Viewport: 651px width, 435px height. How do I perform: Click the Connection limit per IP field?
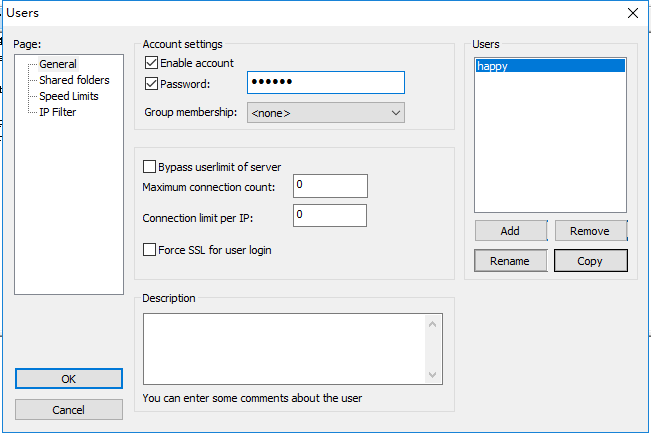click(x=330, y=216)
